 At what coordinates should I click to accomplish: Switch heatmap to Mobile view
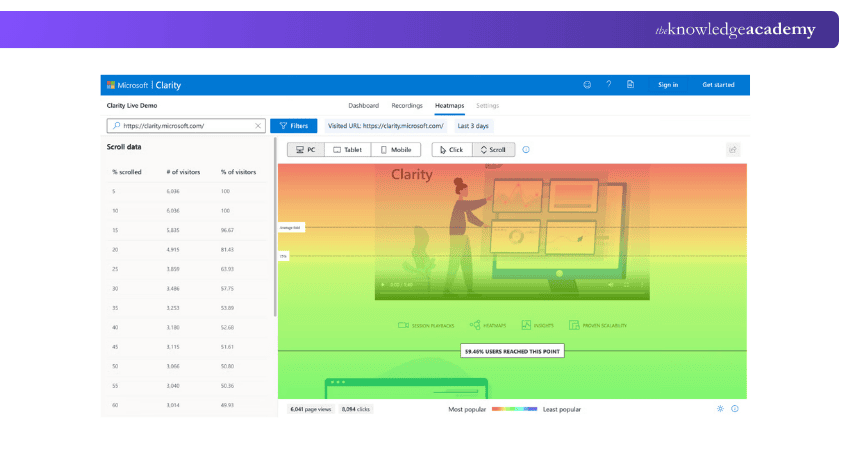click(x=396, y=150)
